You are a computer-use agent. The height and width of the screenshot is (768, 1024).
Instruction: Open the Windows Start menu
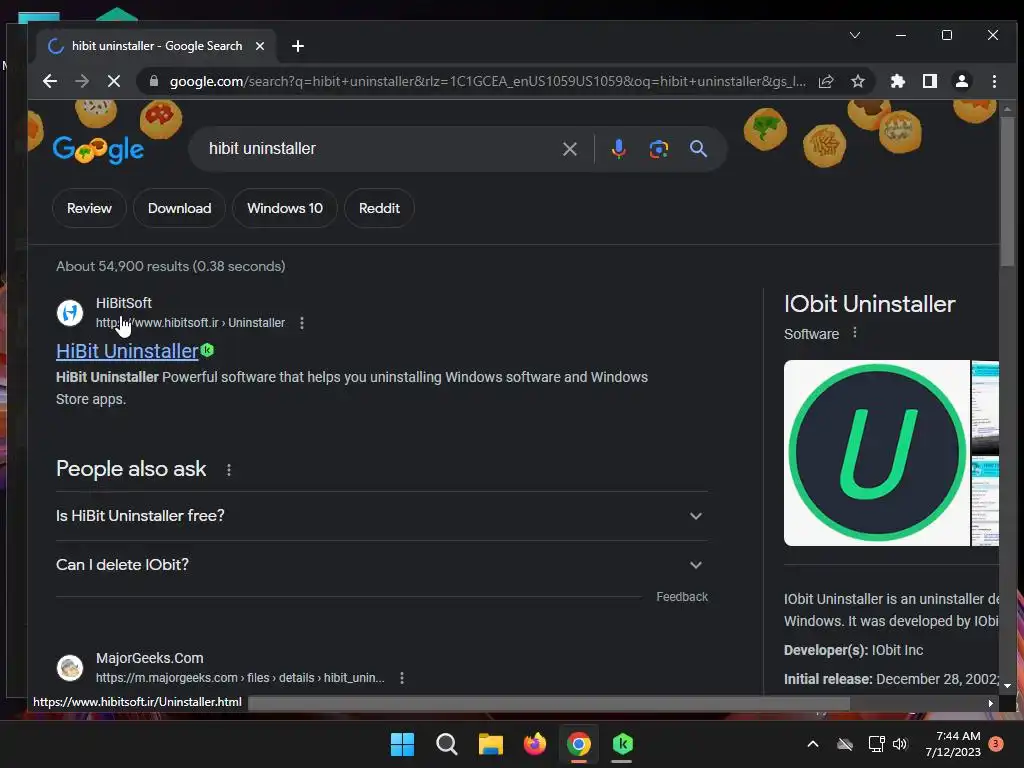tap(402, 744)
